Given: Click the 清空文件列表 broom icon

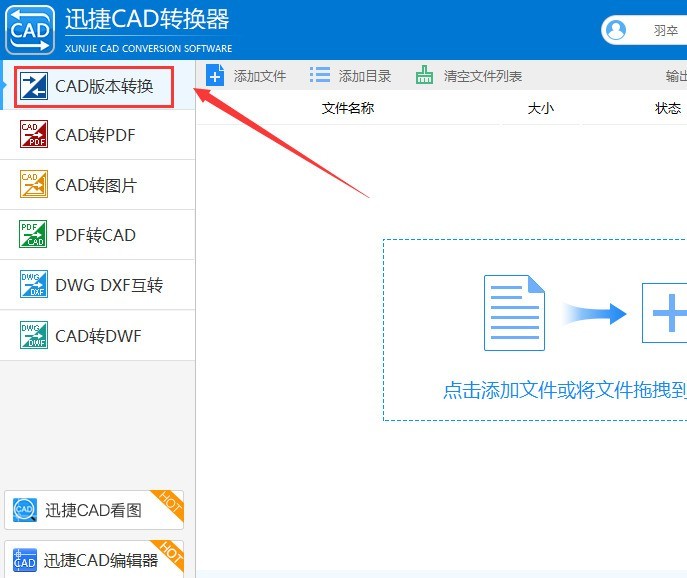Looking at the screenshot, I should pyautogui.click(x=425, y=75).
